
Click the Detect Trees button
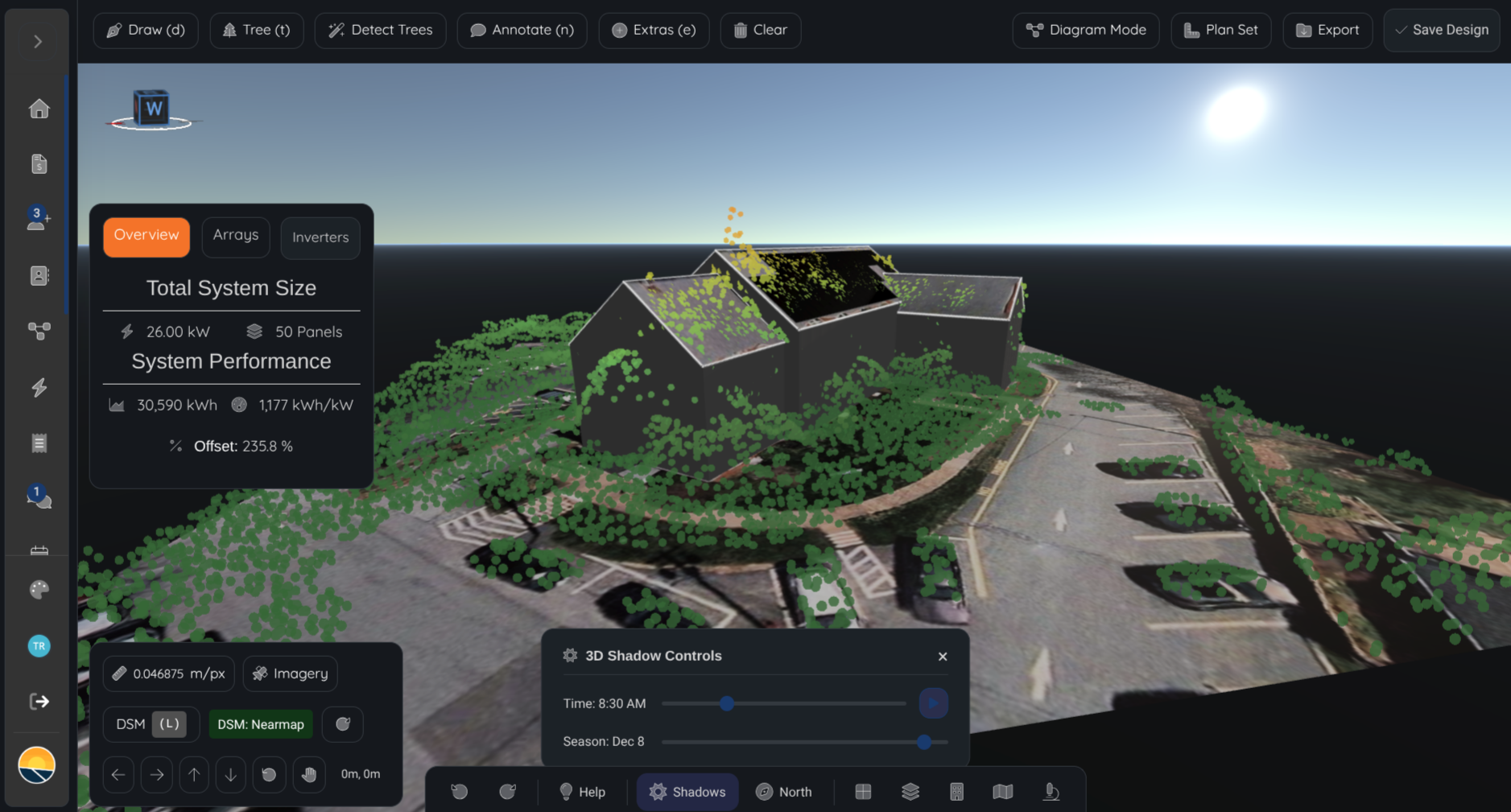[x=379, y=30]
